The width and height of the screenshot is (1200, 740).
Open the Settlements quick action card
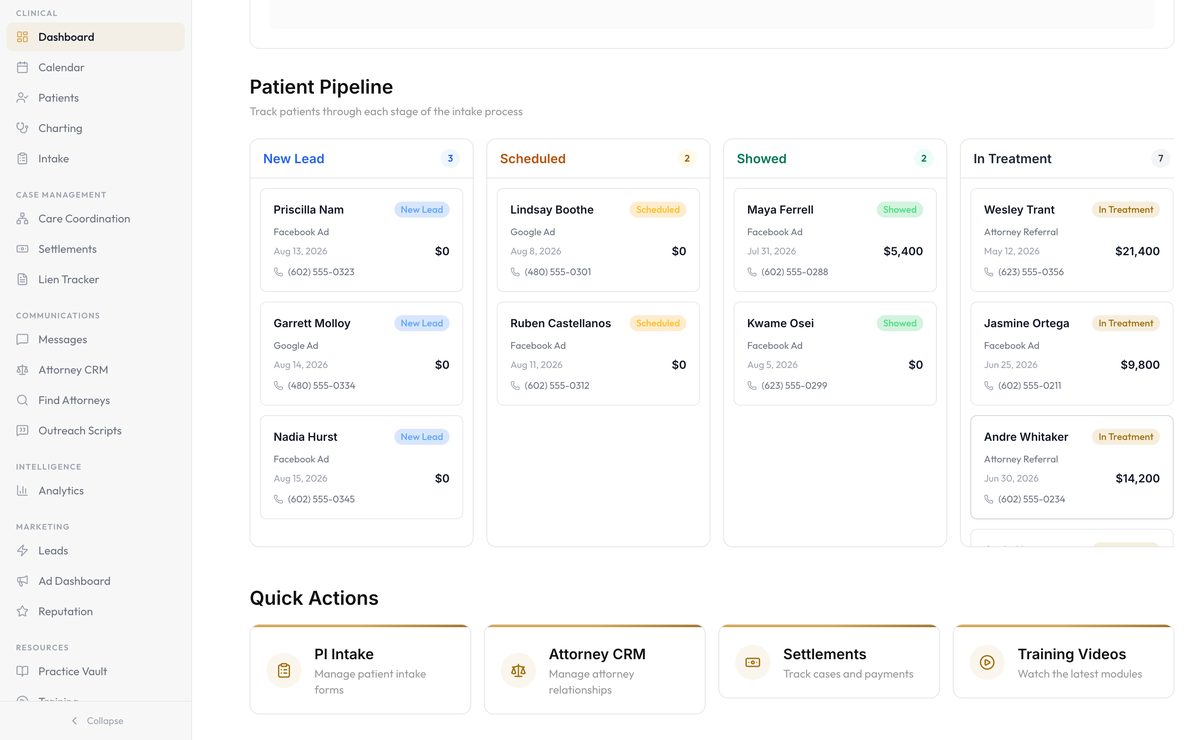click(829, 662)
